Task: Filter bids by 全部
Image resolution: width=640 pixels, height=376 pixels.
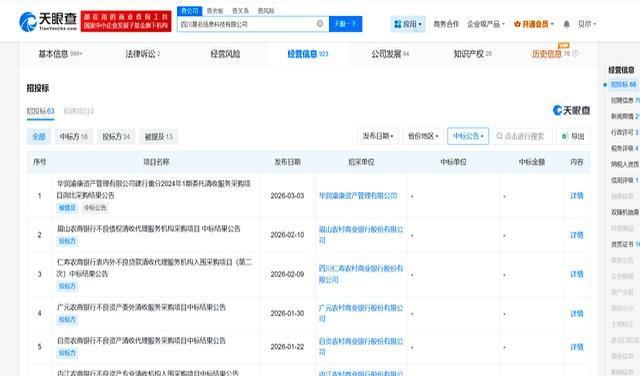Action: tap(39, 136)
